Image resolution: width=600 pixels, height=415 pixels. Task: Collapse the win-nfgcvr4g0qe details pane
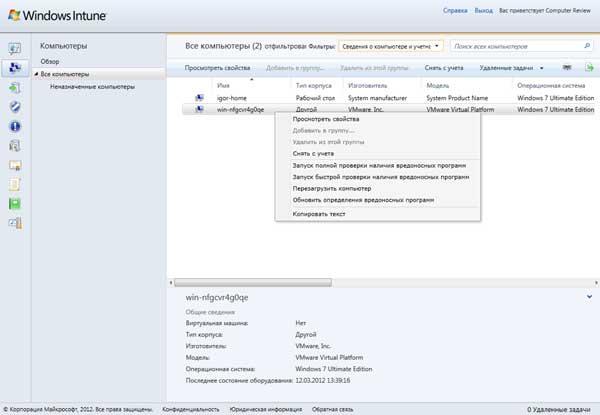[589, 296]
